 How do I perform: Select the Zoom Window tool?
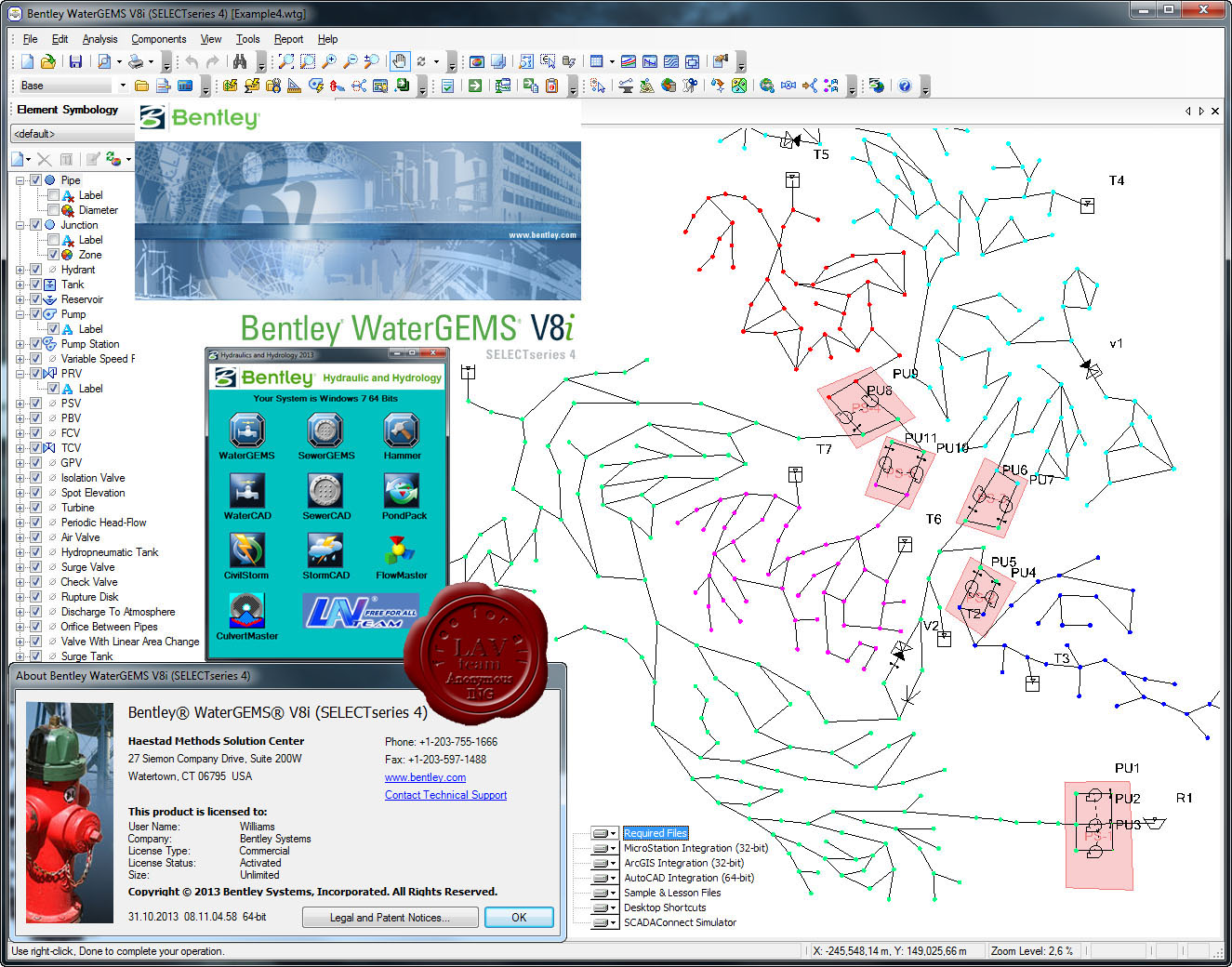coord(308,61)
